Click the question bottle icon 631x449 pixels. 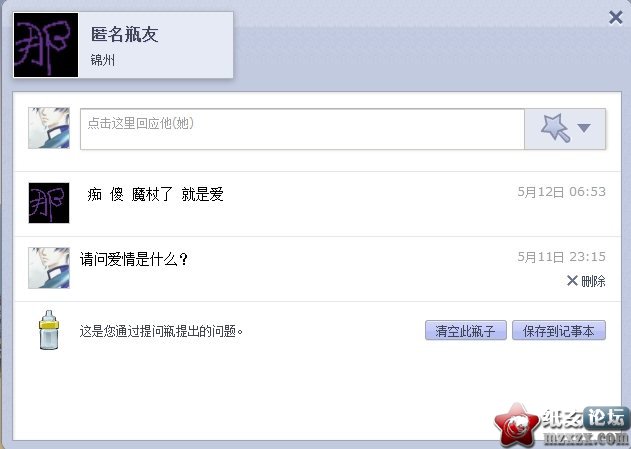pos(49,330)
